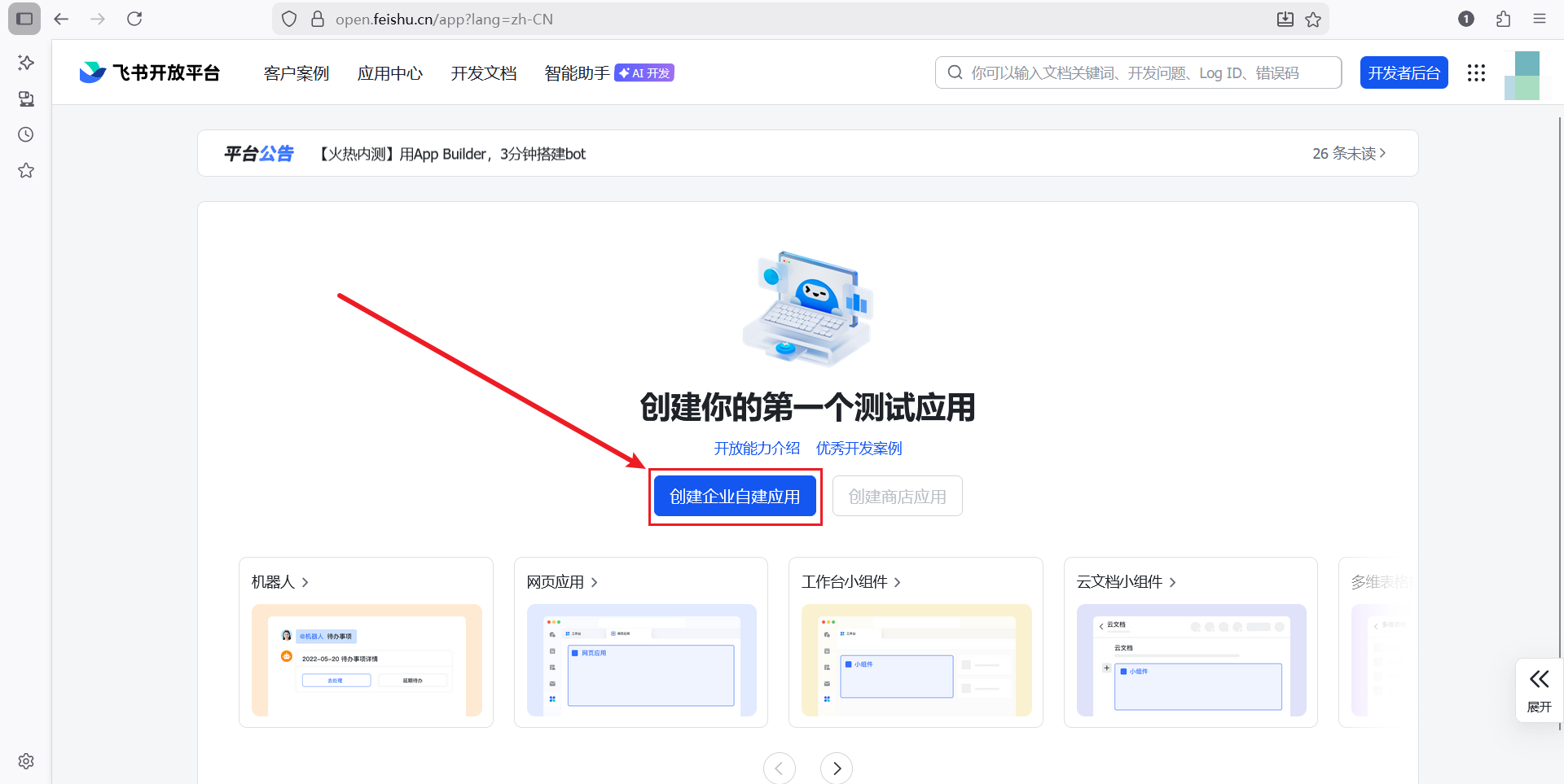1564x784 pixels.
Task: Click the download icon in the address bar
Action: (1285, 19)
